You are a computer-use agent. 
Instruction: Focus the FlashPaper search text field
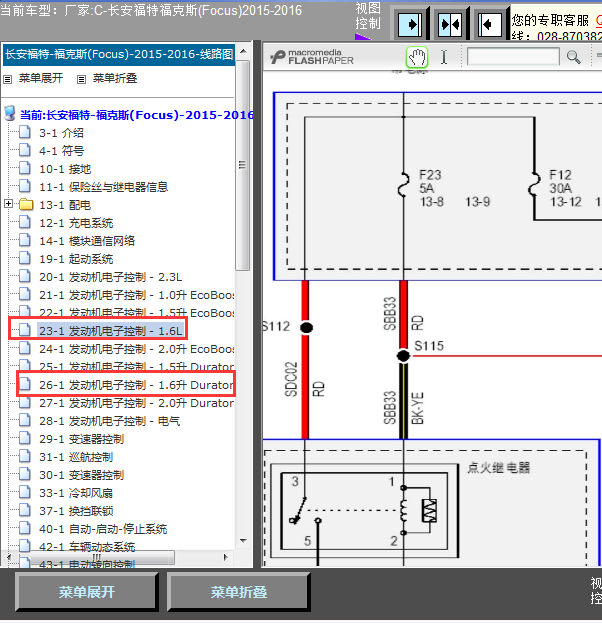pos(513,57)
